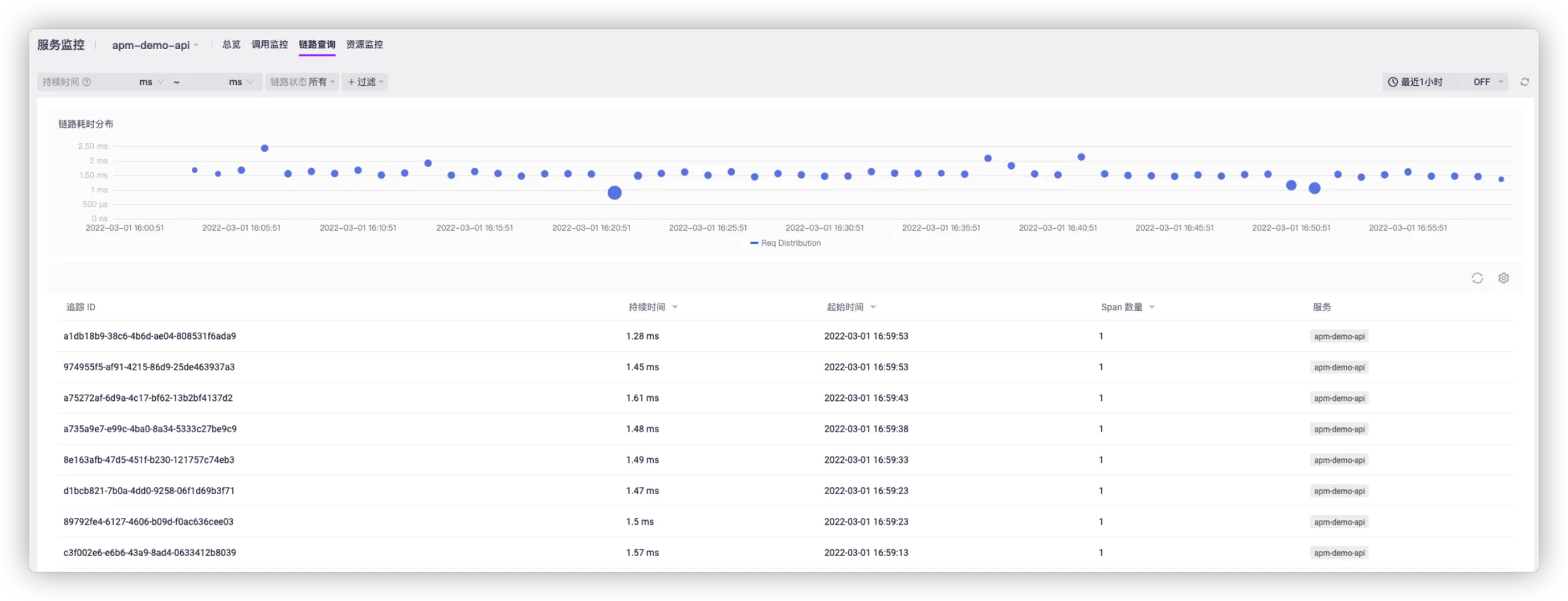The width and height of the screenshot is (1568, 601).
Task: Click apm-demo-api tag in first table row
Action: coord(1339,336)
